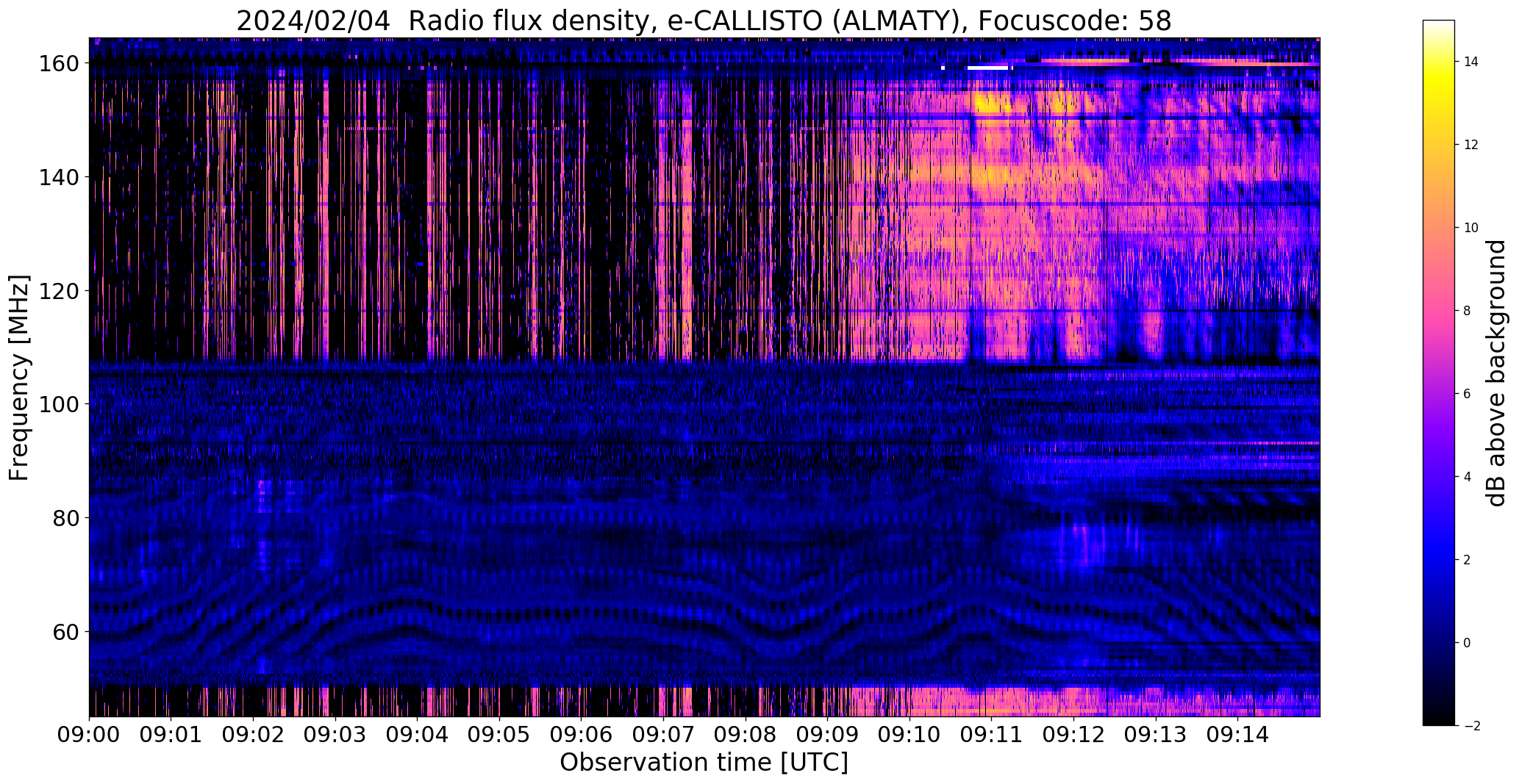Click the 09:14 time tick label
Screen dimensions: 1519x784
click(x=1237, y=734)
